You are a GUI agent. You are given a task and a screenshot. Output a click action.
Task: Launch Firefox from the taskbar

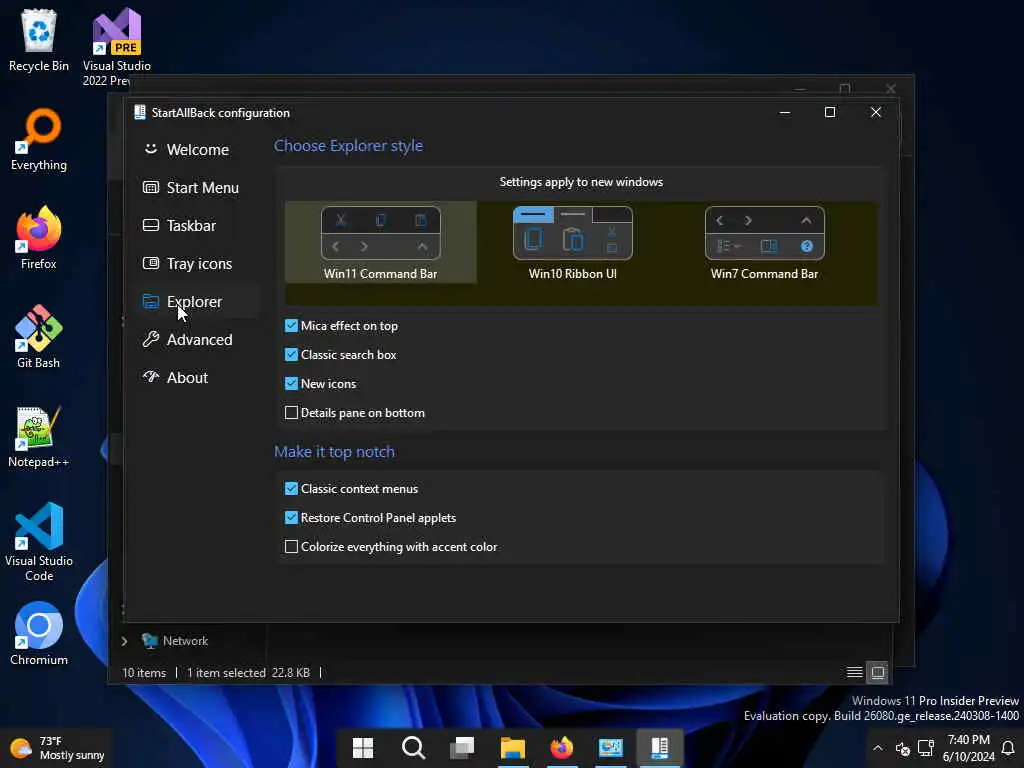pos(562,748)
